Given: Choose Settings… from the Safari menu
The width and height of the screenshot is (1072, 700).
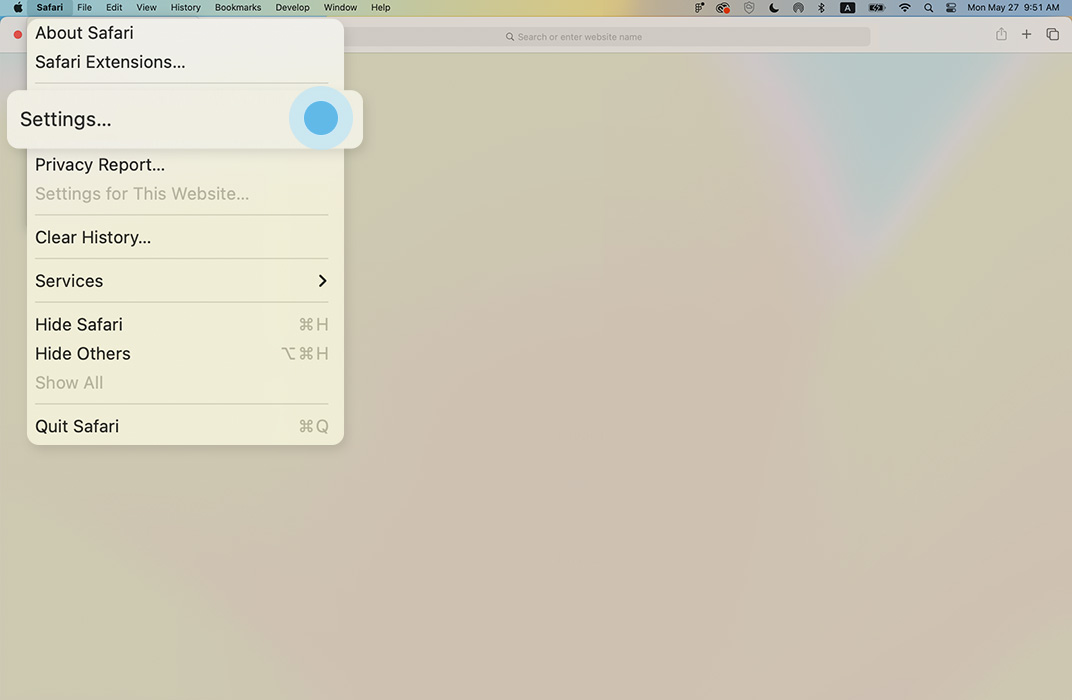Looking at the screenshot, I should pos(66,119).
